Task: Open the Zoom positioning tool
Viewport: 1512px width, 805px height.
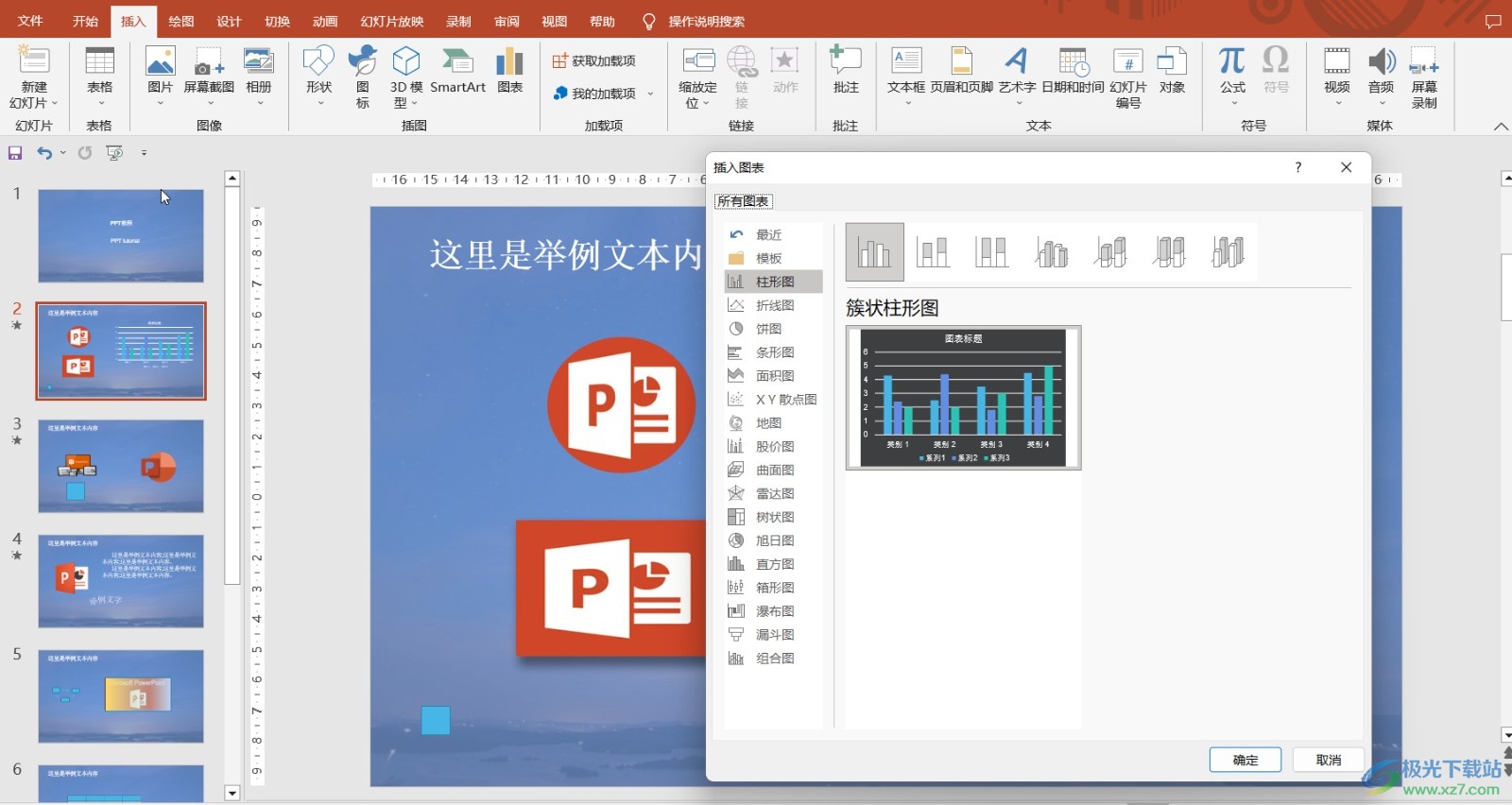Action: (697, 77)
